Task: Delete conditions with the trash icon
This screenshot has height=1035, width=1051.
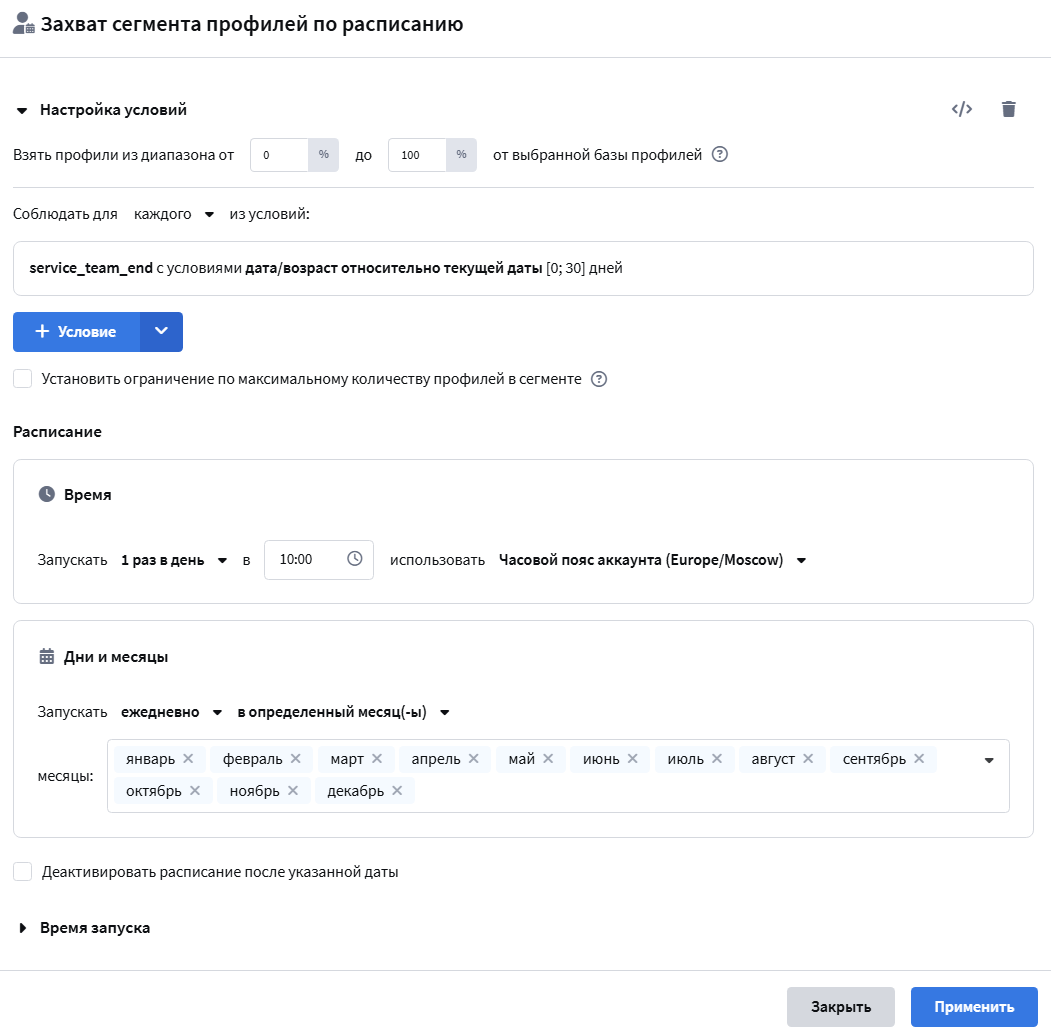Action: coord(1008,109)
